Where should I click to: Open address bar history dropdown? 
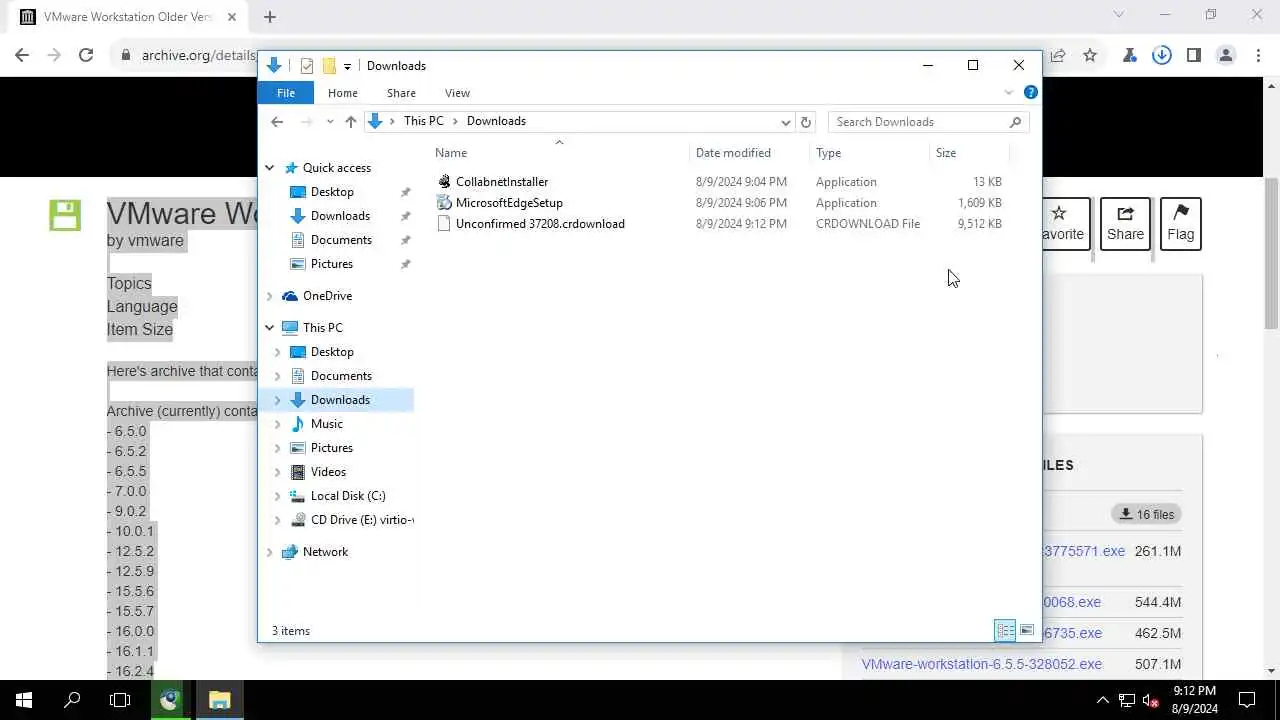pyautogui.click(x=786, y=122)
